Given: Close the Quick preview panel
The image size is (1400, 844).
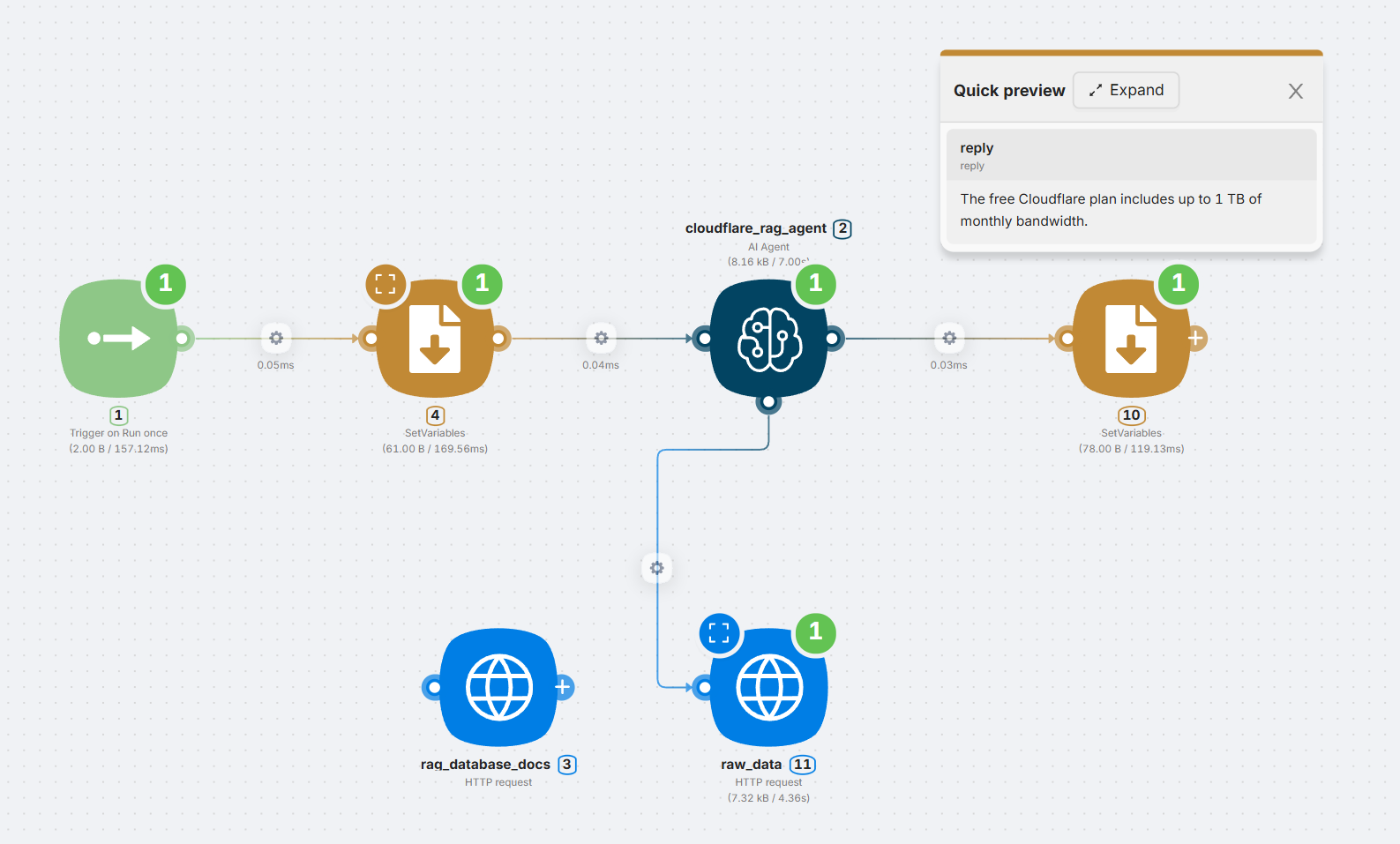Looking at the screenshot, I should pyautogui.click(x=1295, y=91).
